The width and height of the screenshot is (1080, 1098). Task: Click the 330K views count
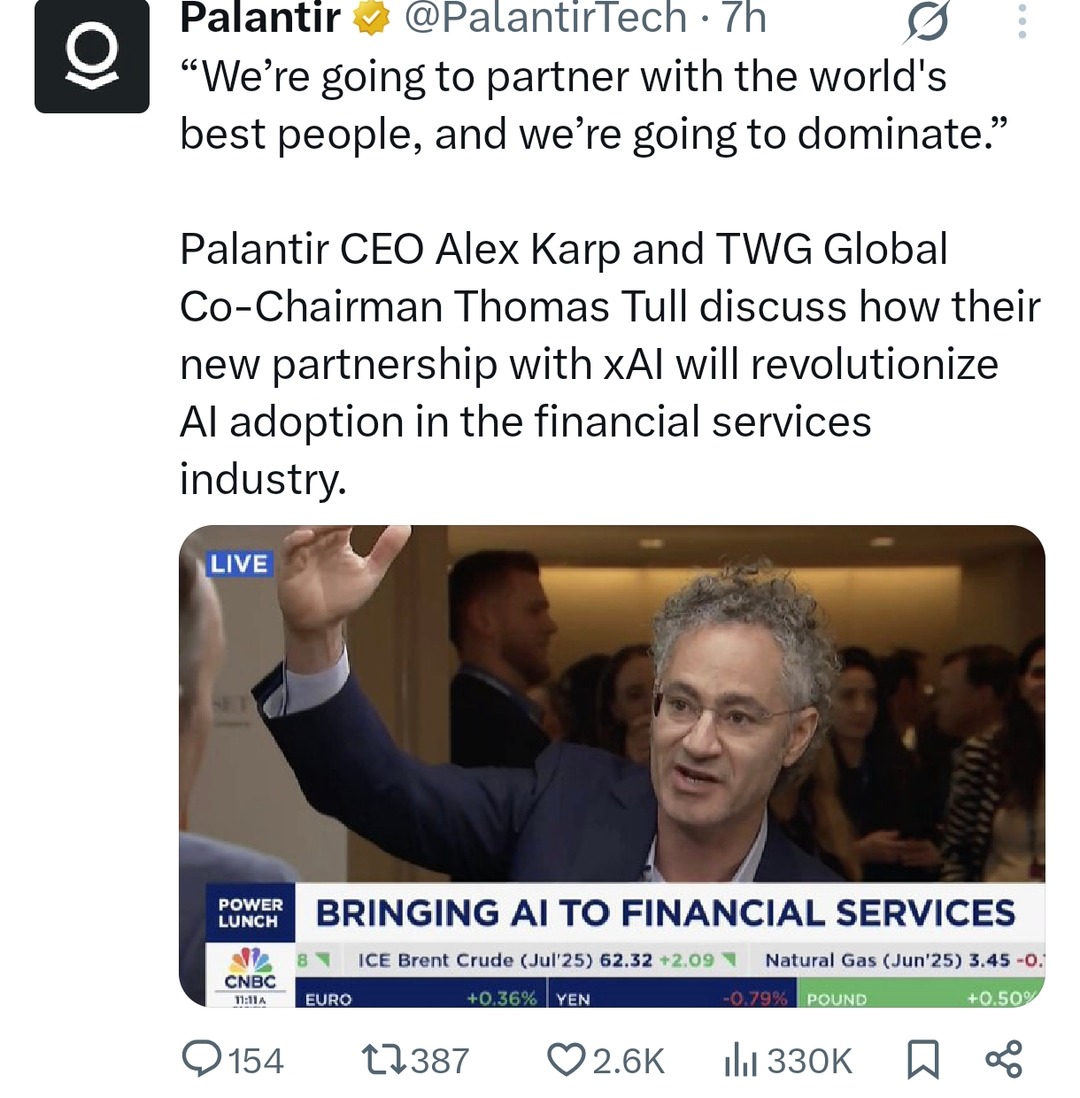[809, 1060]
